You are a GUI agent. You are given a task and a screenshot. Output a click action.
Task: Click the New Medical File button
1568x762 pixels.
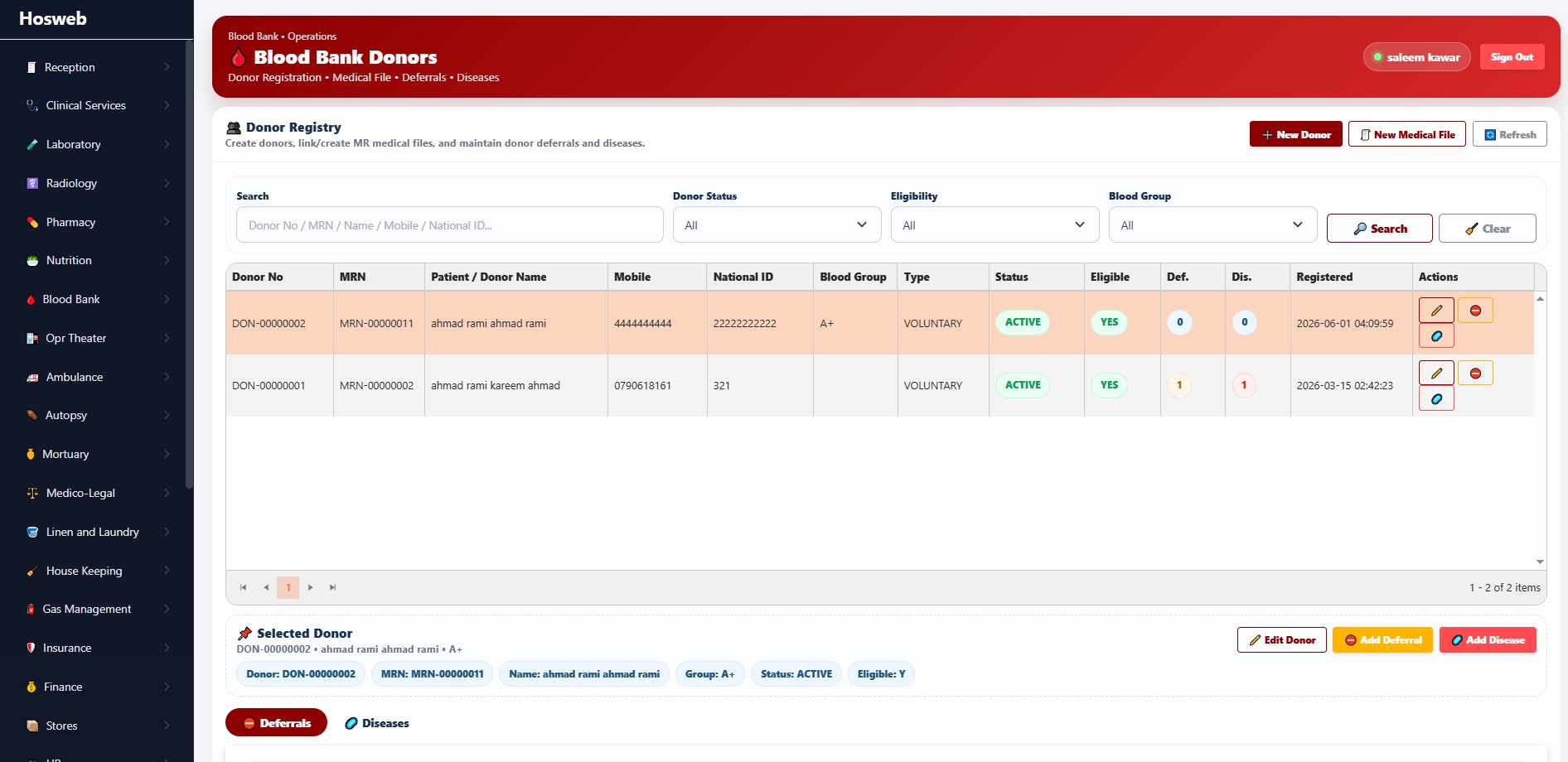pyautogui.click(x=1406, y=134)
